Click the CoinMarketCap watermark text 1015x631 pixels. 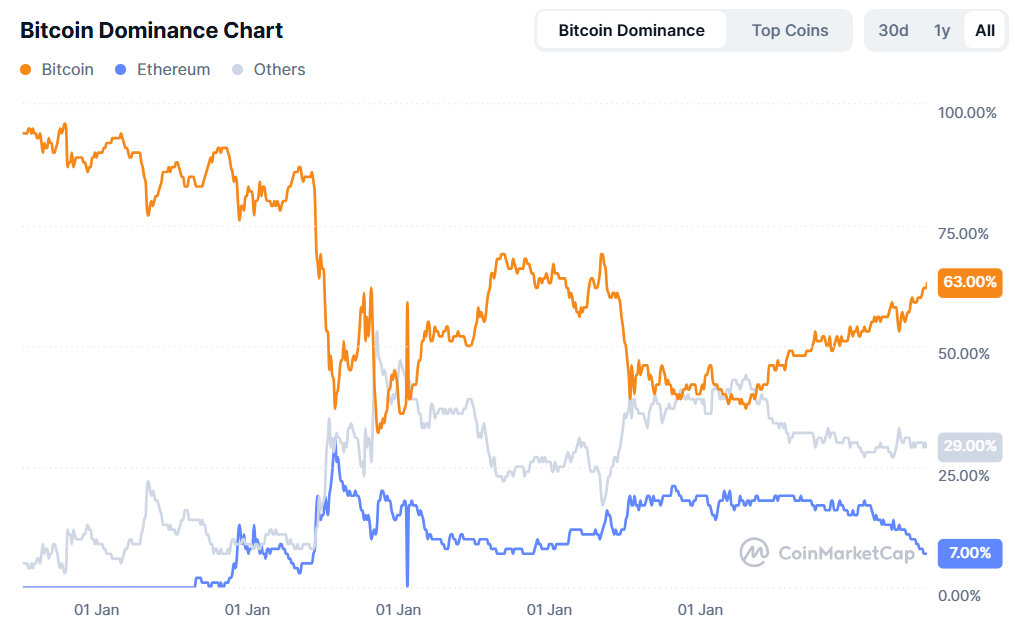point(845,553)
